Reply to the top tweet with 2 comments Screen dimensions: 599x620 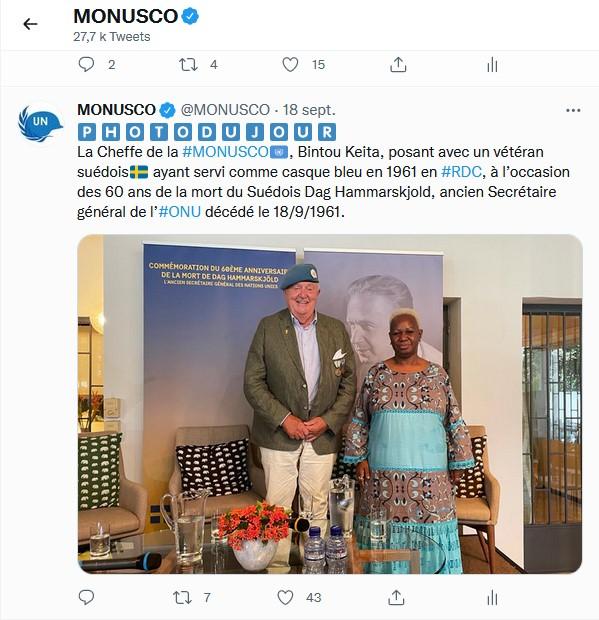86,64
